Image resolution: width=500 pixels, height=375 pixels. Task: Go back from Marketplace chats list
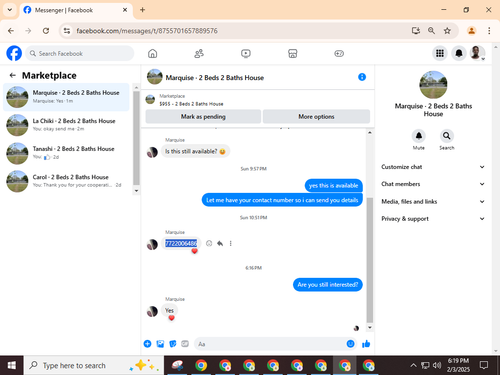point(13,75)
